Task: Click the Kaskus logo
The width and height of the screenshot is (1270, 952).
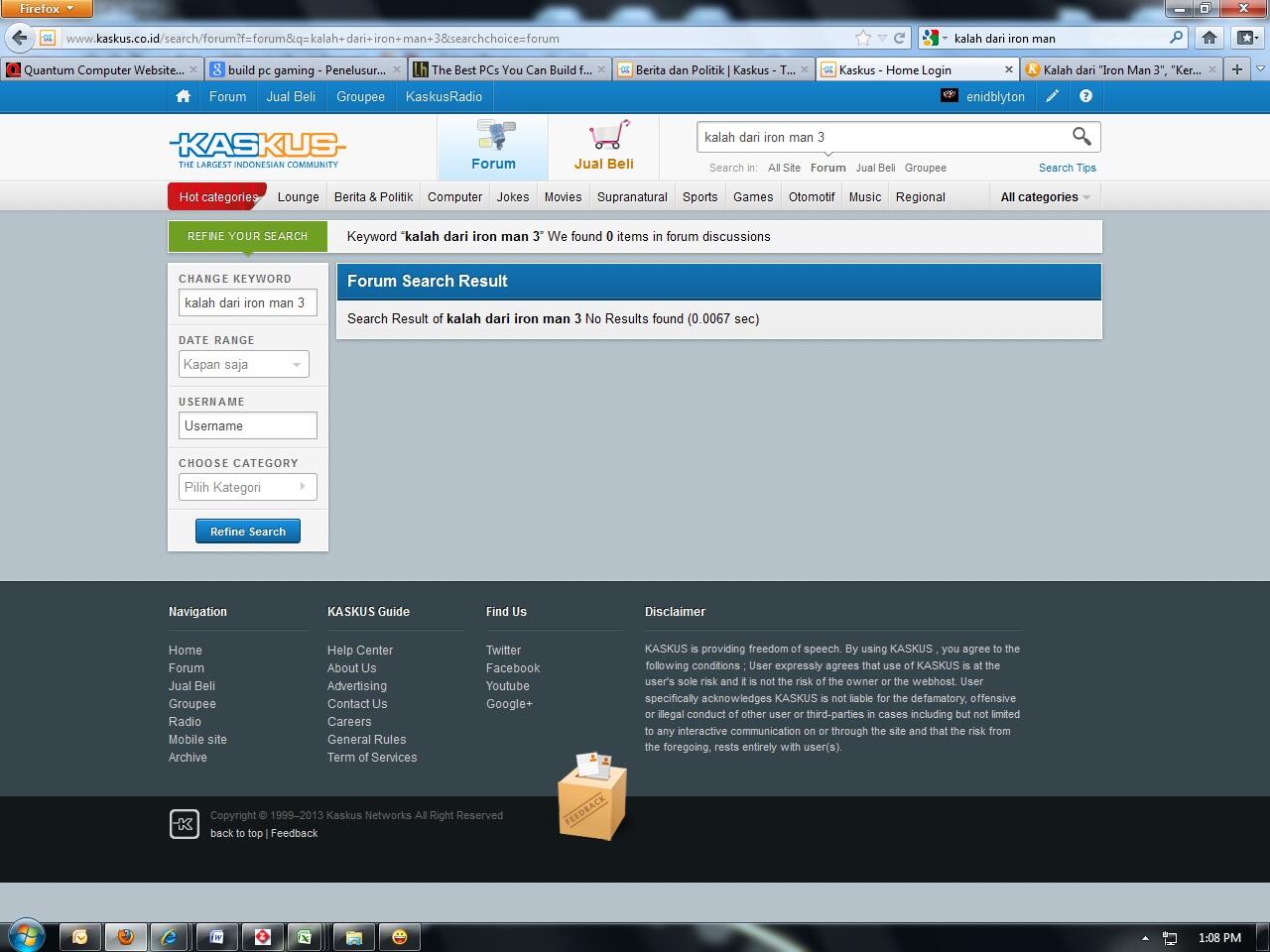Action: (x=258, y=150)
